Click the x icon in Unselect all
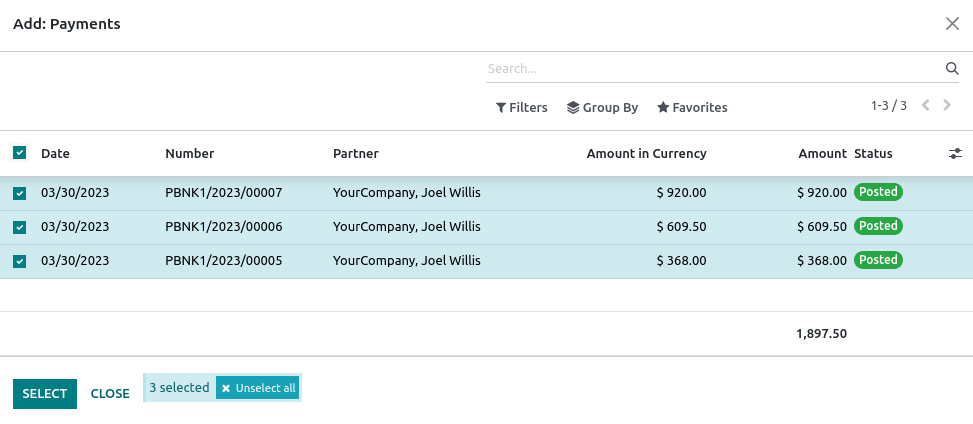Viewport: 973px width, 424px height. [x=226, y=388]
